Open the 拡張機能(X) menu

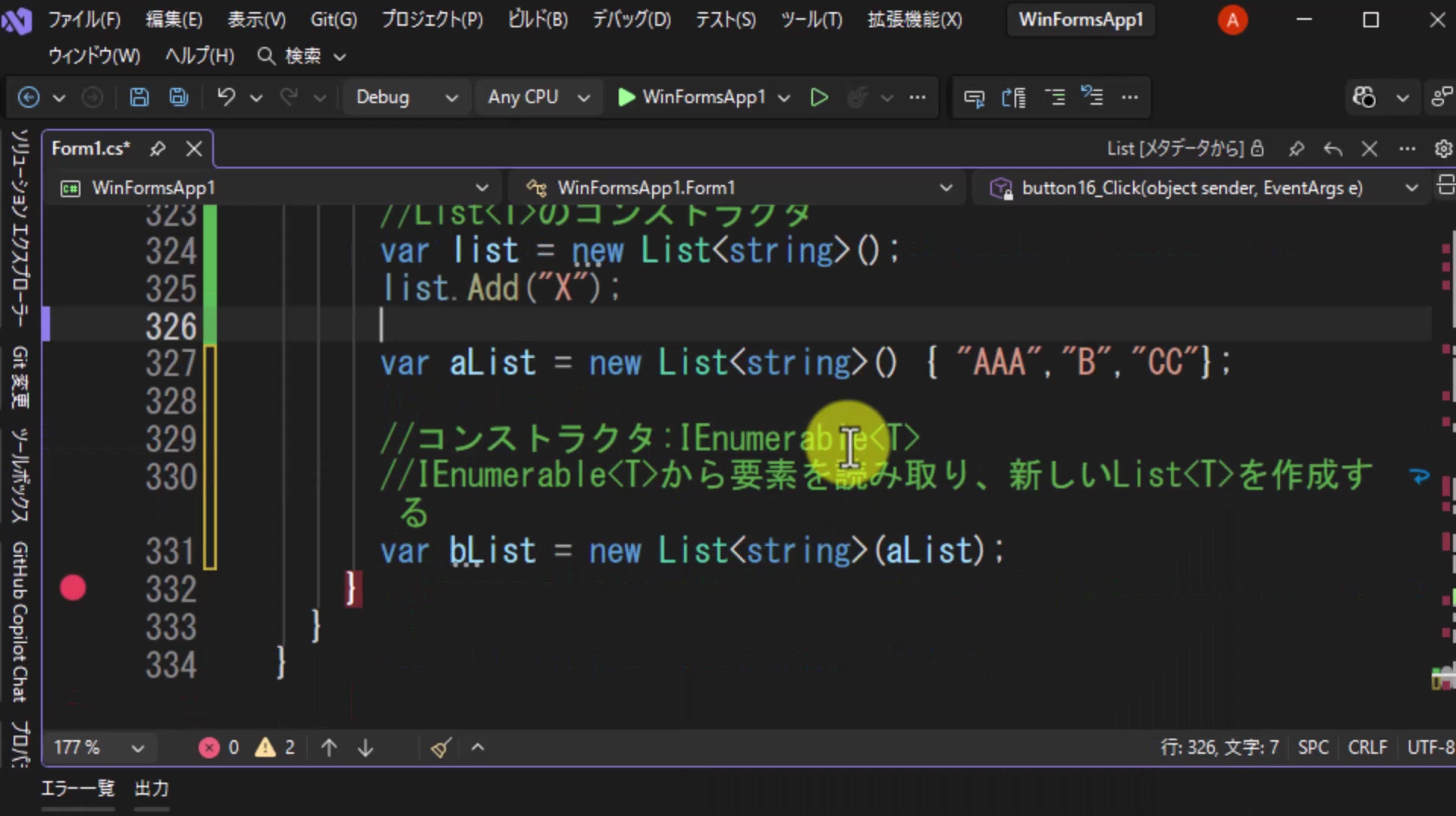915,20
